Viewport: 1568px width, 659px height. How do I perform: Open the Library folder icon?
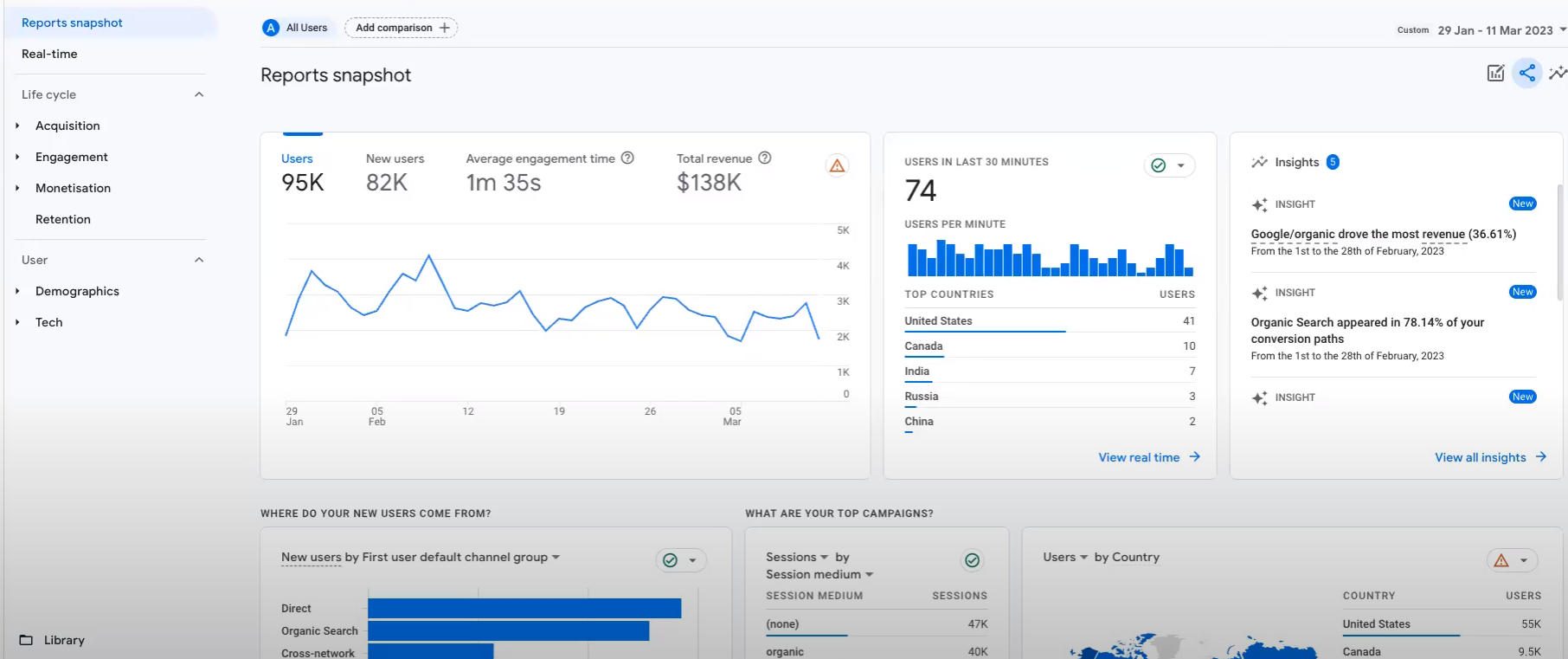(26, 640)
